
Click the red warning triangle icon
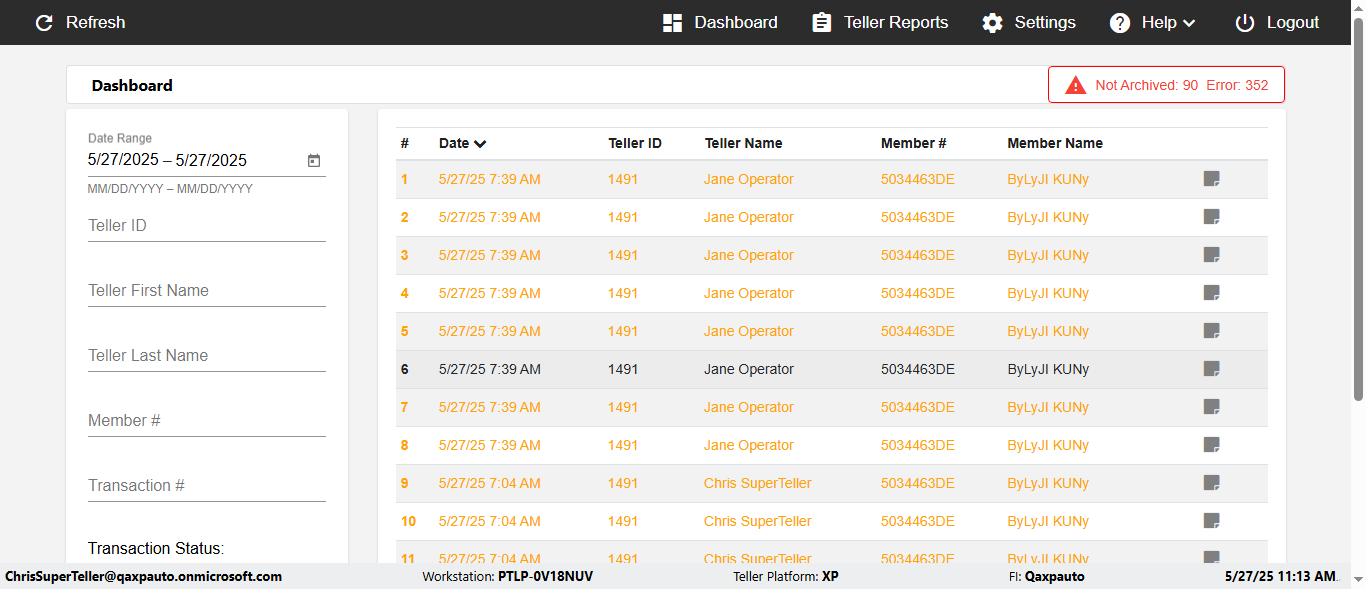[1076, 85]
